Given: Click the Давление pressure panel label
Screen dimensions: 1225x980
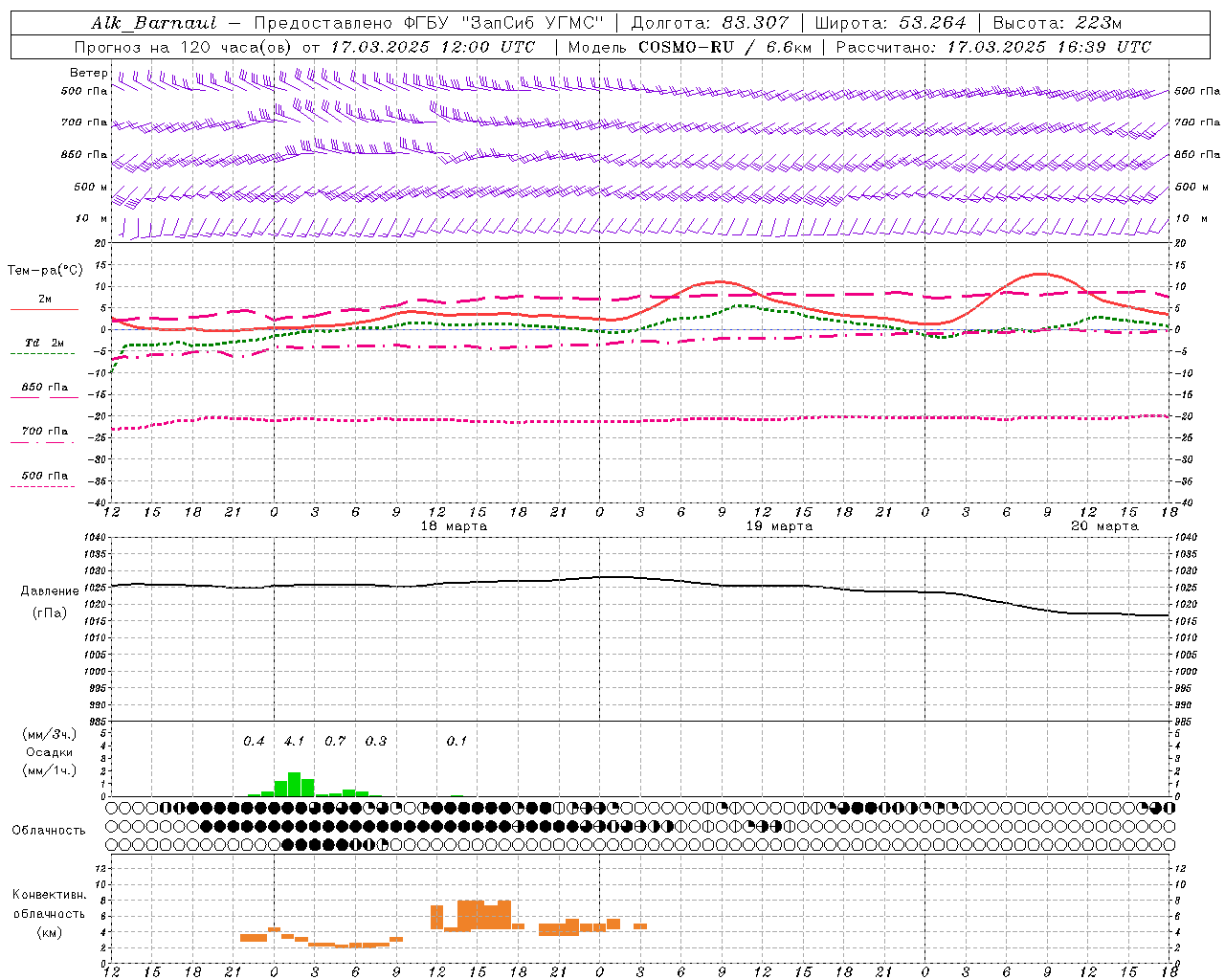Looking at the screenshot, I should point(50,591).
